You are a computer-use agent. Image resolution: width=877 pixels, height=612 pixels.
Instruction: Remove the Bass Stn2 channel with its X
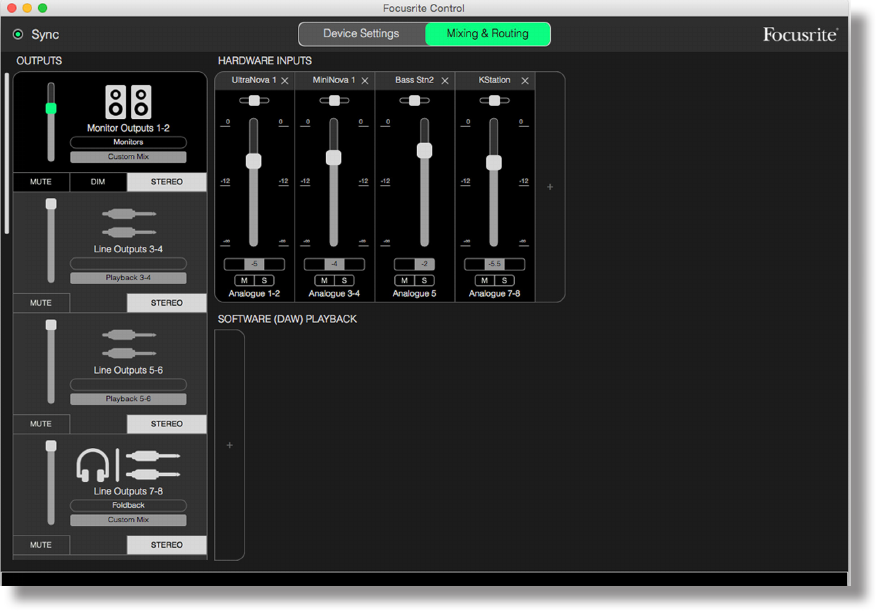[x=445, y=81]
